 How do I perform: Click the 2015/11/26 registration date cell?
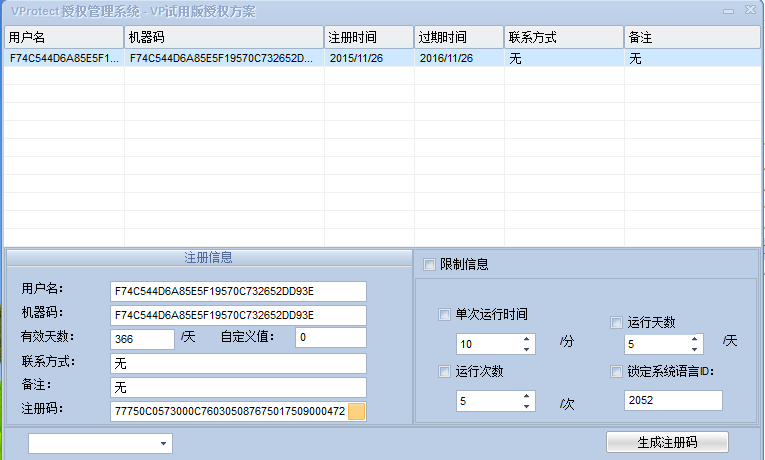click(369, 59)
